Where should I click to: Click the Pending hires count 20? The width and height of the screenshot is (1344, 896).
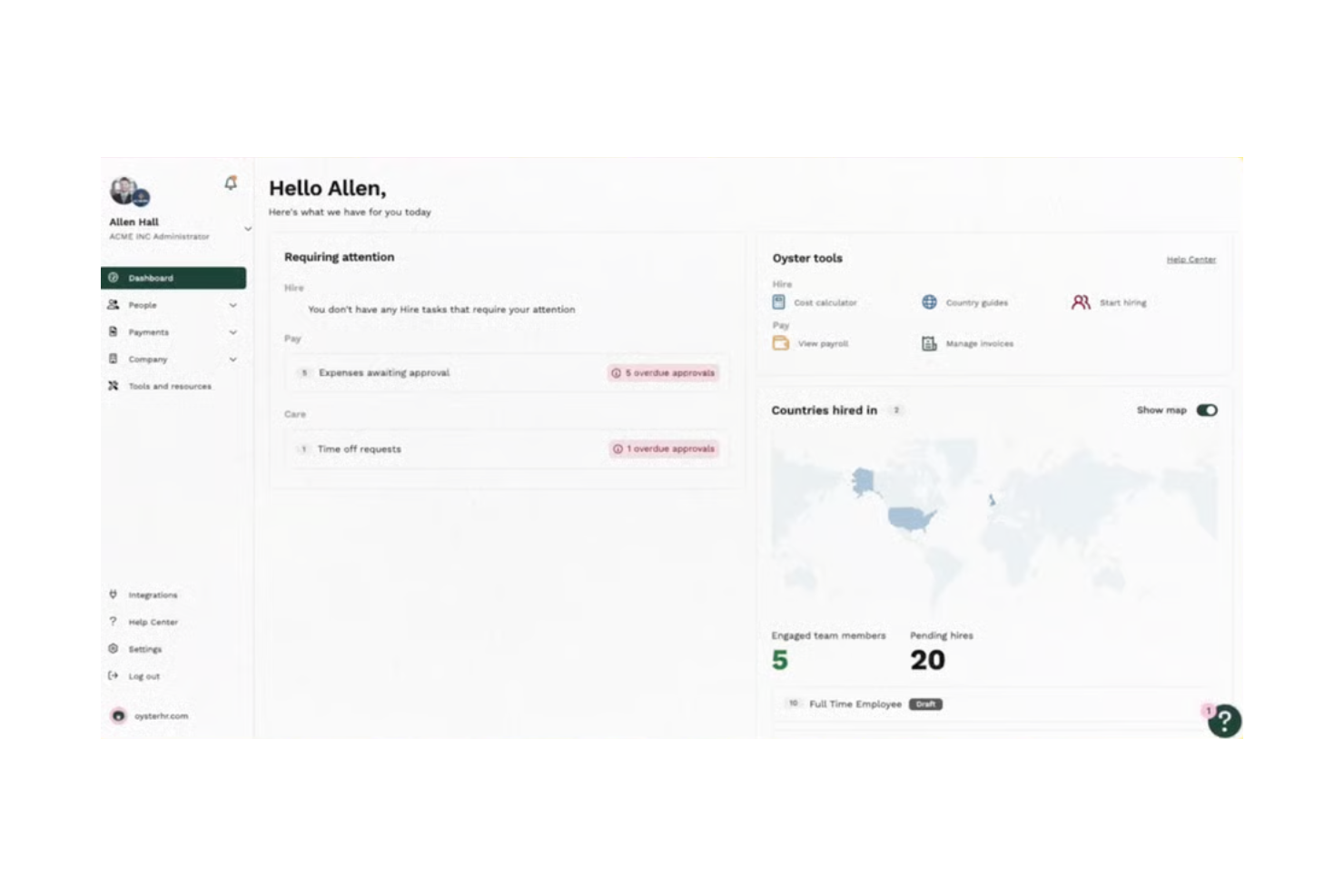(927, 660)
